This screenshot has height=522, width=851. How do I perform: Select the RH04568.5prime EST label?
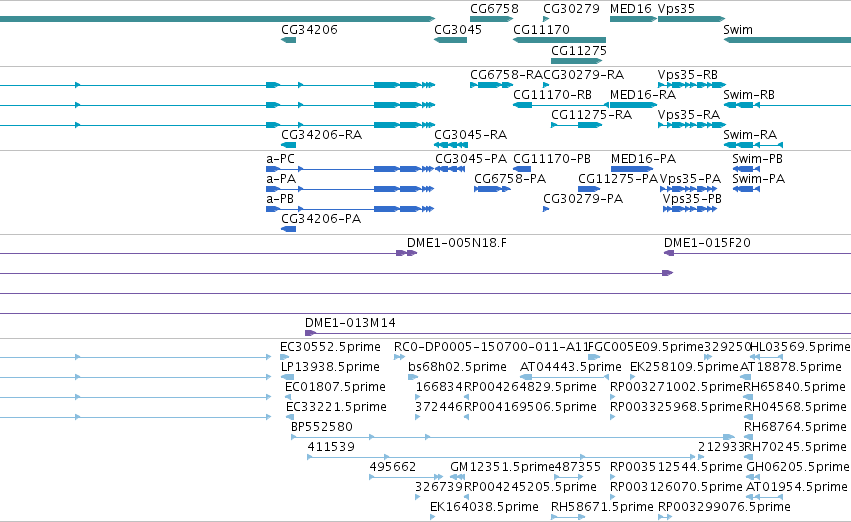(795, 408)
